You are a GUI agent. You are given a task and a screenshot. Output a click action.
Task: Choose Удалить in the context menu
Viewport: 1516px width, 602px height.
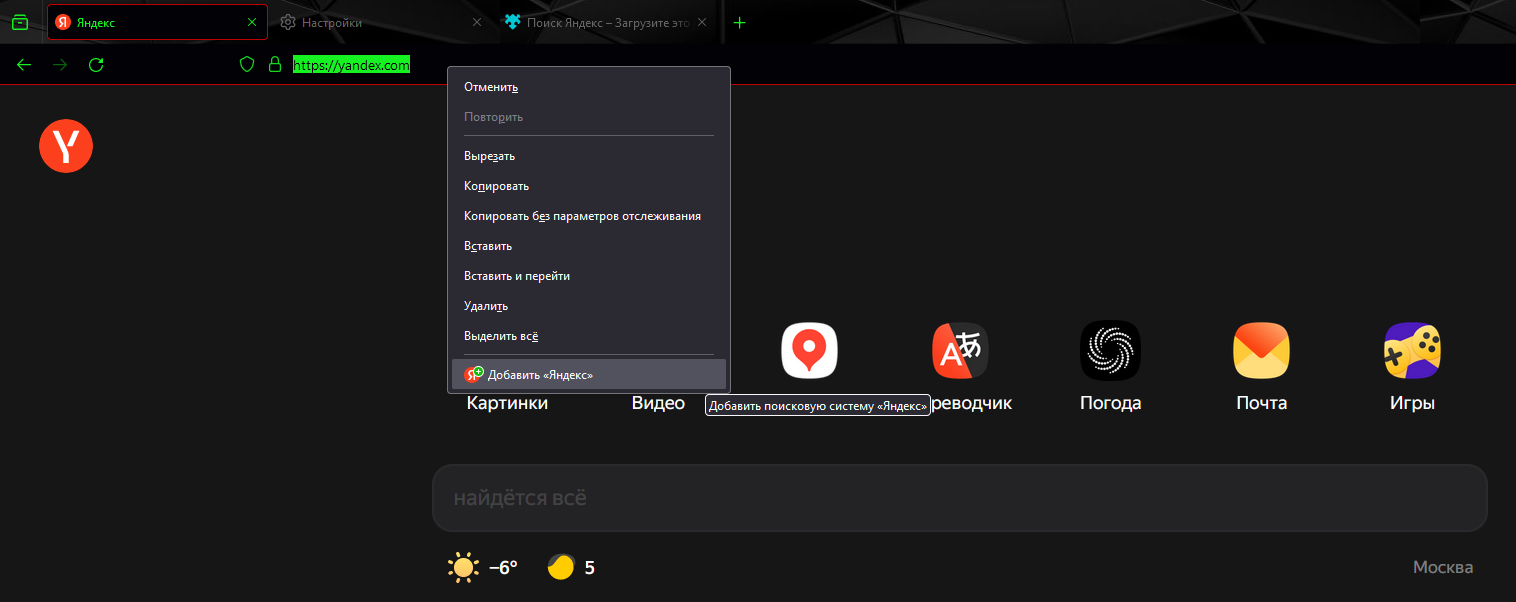589,306
